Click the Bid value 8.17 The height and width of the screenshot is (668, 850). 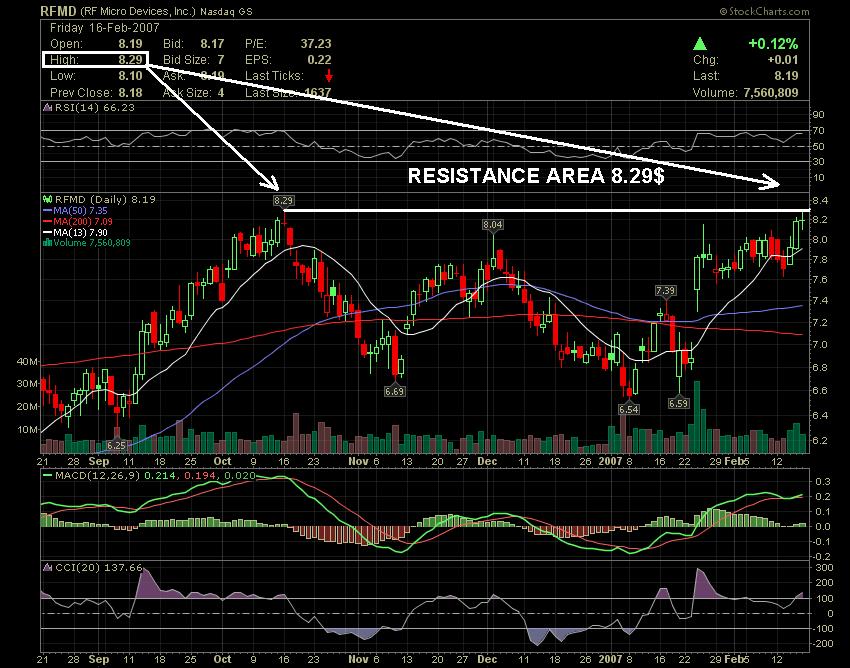212,44
